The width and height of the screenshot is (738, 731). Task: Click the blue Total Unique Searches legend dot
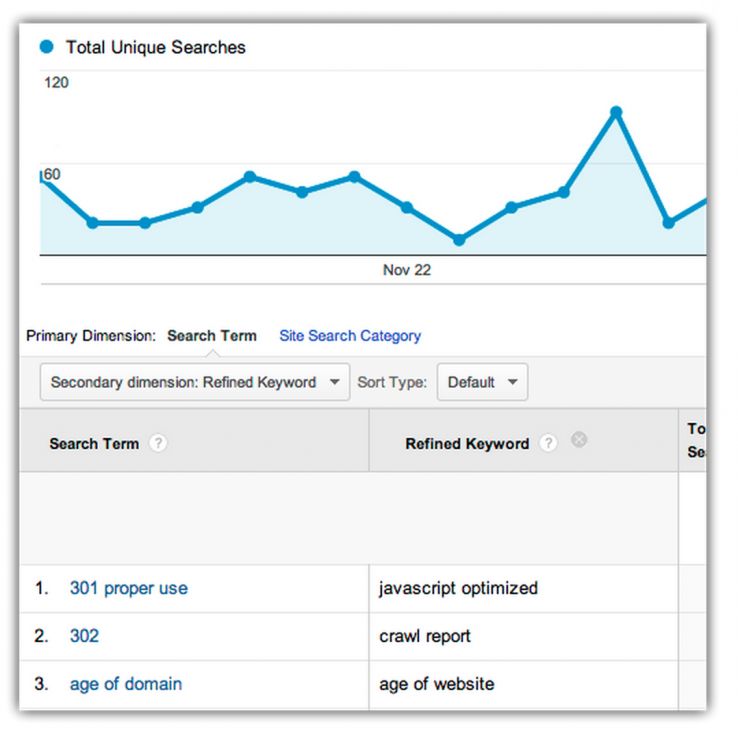pyautogui.click(x=47, y=47)
